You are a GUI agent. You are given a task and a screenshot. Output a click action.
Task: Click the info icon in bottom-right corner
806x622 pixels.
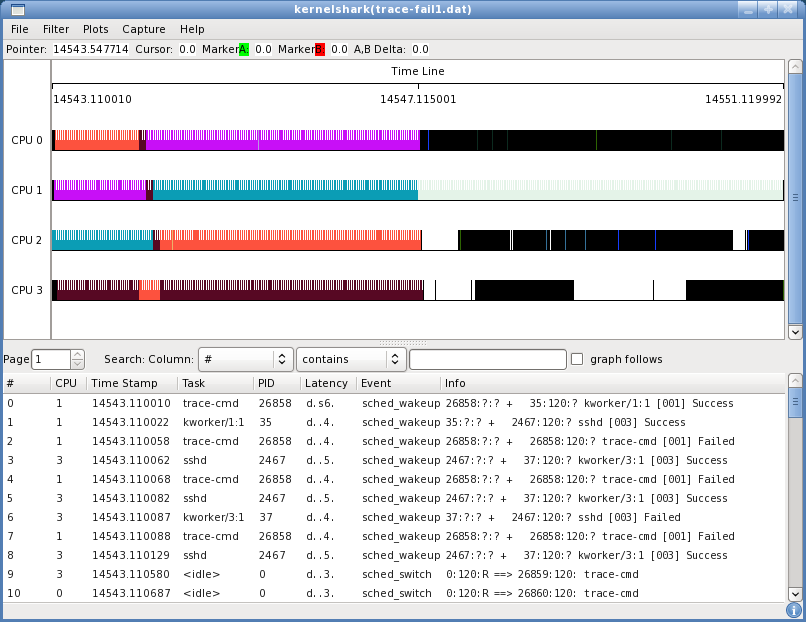coord(794,610)
